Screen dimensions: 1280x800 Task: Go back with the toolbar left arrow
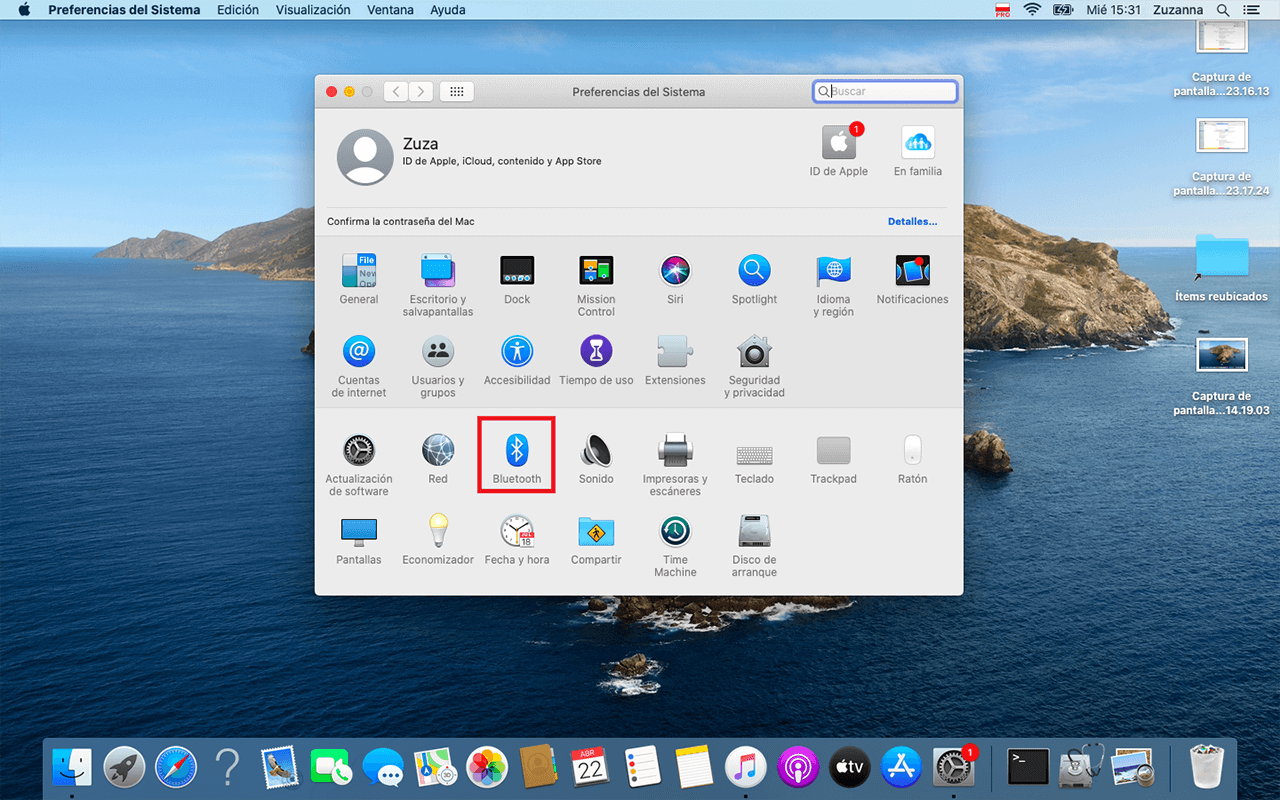[396, 91]
